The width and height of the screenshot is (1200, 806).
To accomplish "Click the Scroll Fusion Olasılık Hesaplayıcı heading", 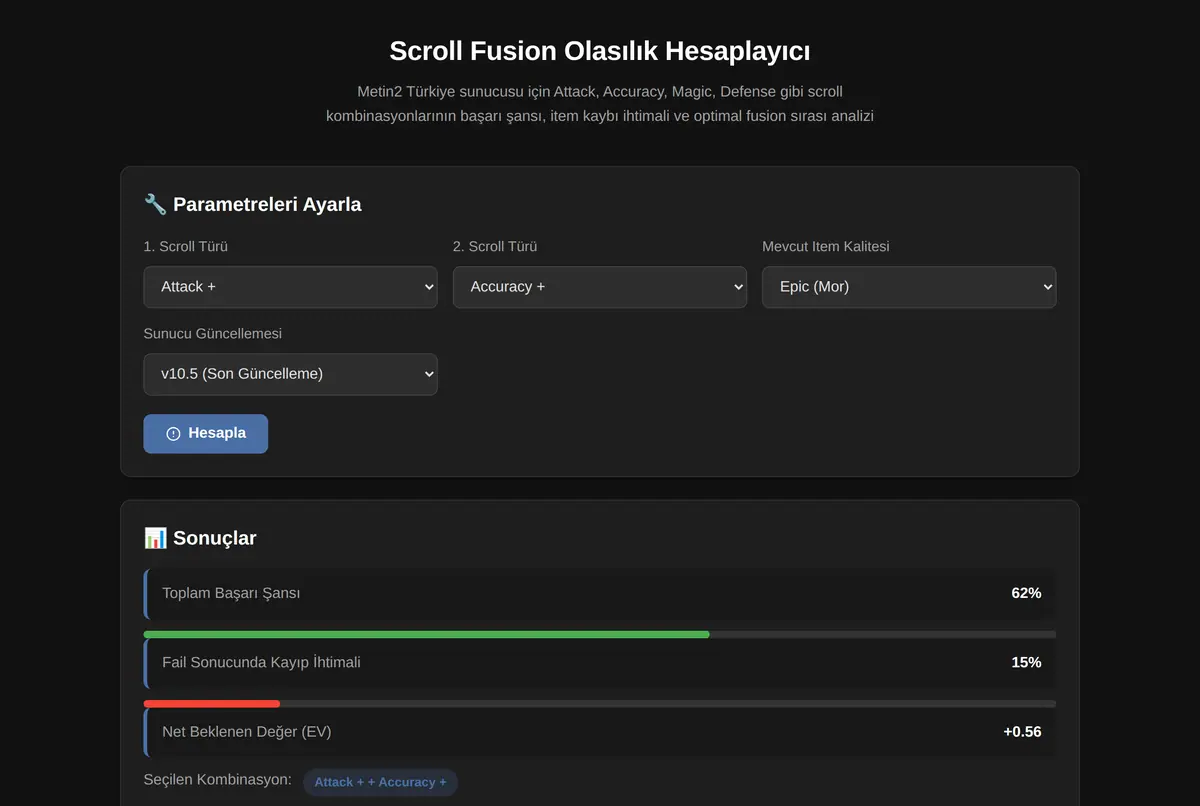I will 600,51.
